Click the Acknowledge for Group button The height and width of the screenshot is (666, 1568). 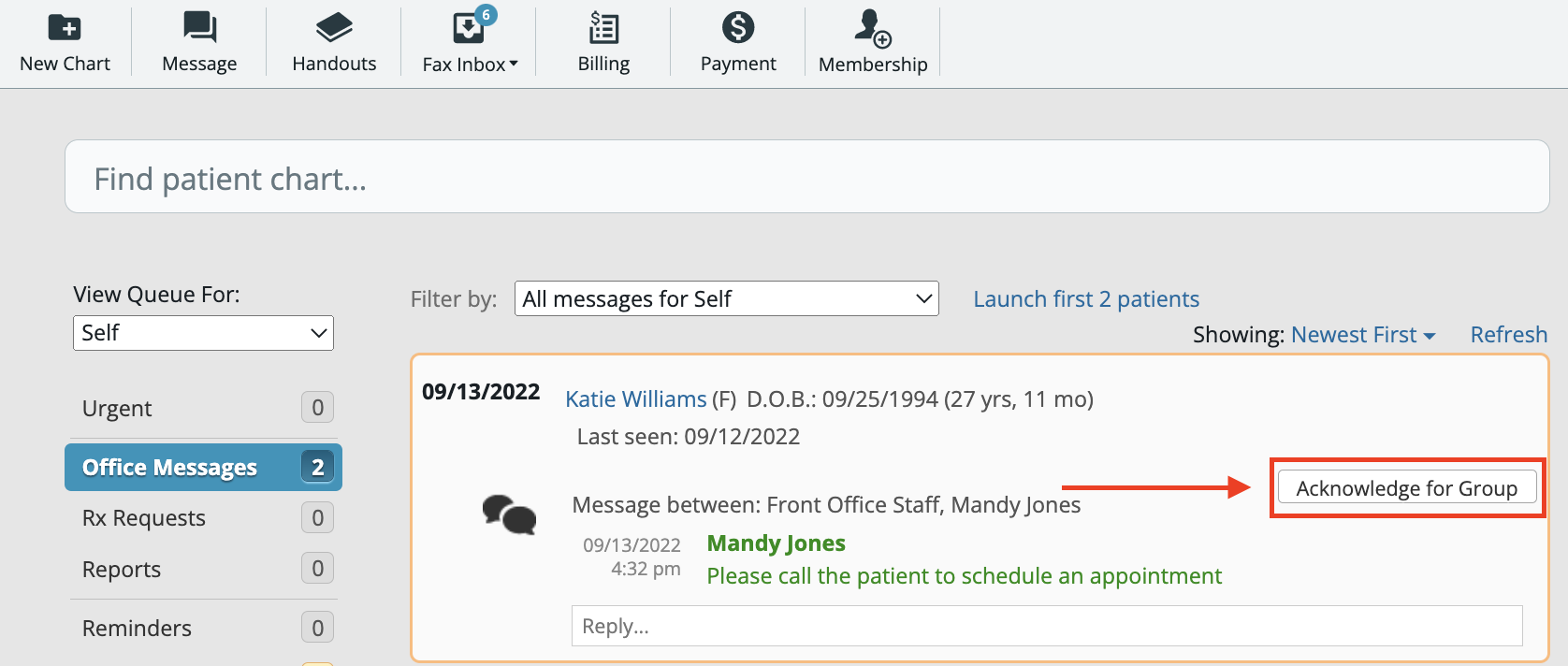click(1406, 487)
